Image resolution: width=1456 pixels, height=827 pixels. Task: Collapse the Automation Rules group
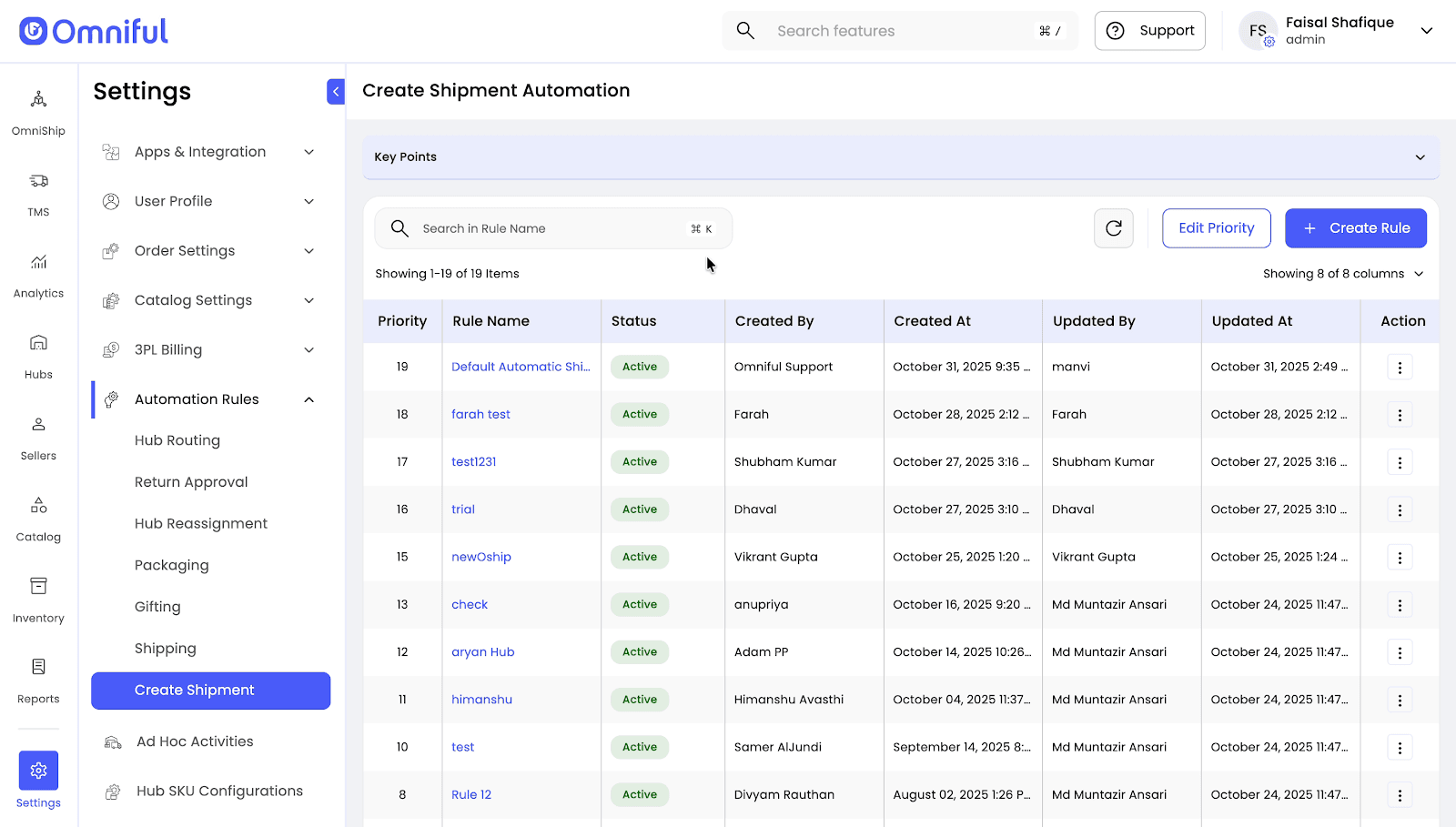point(308,399)
